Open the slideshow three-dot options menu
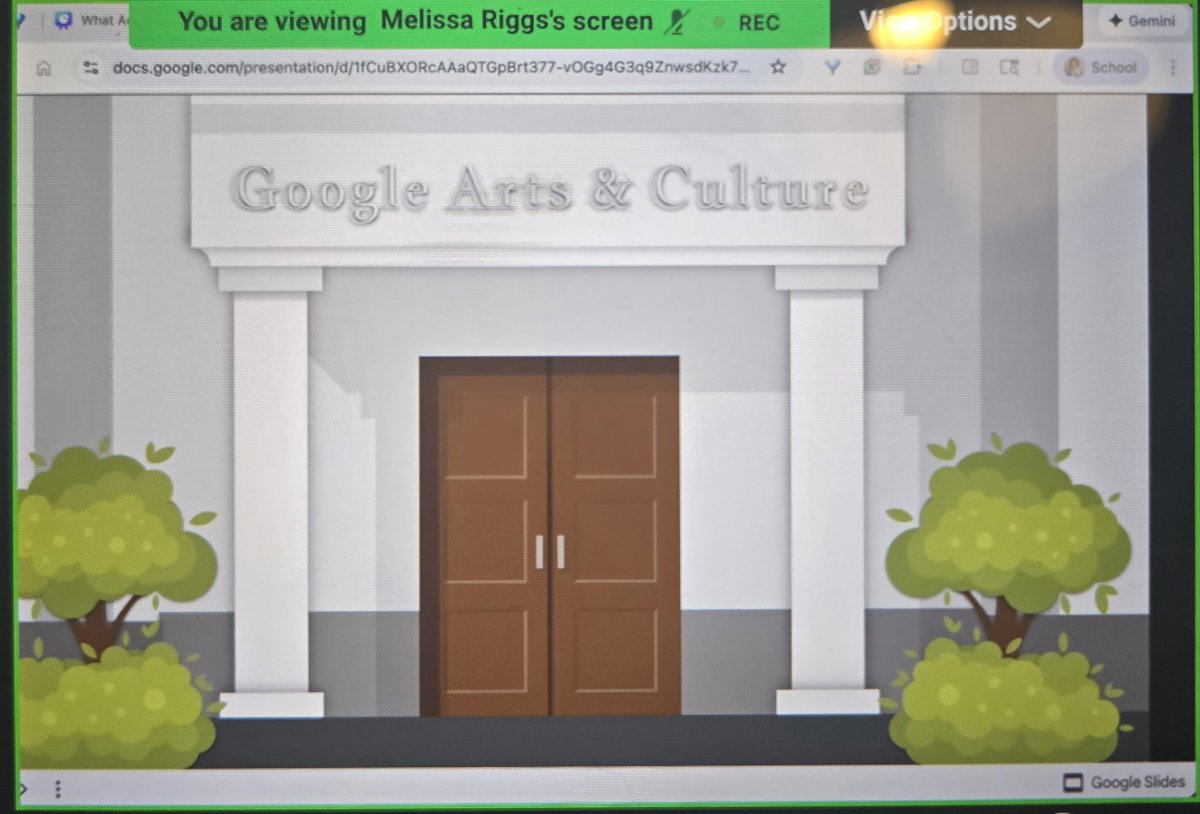The width and height of the screenshot is (1200, 814). (x=58, y=789)
